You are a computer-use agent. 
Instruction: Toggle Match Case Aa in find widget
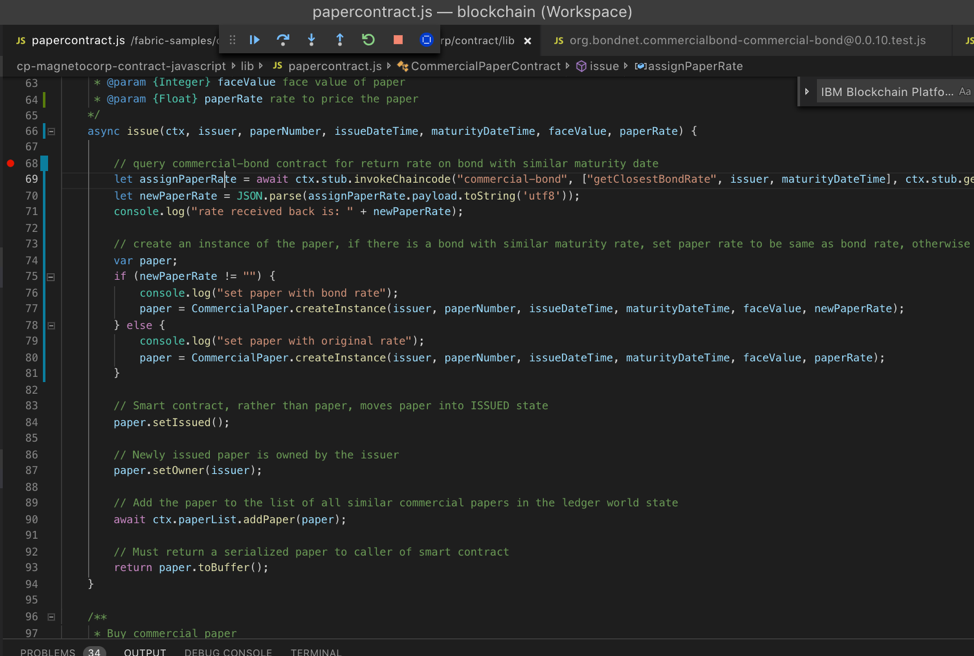pos(965,92)
